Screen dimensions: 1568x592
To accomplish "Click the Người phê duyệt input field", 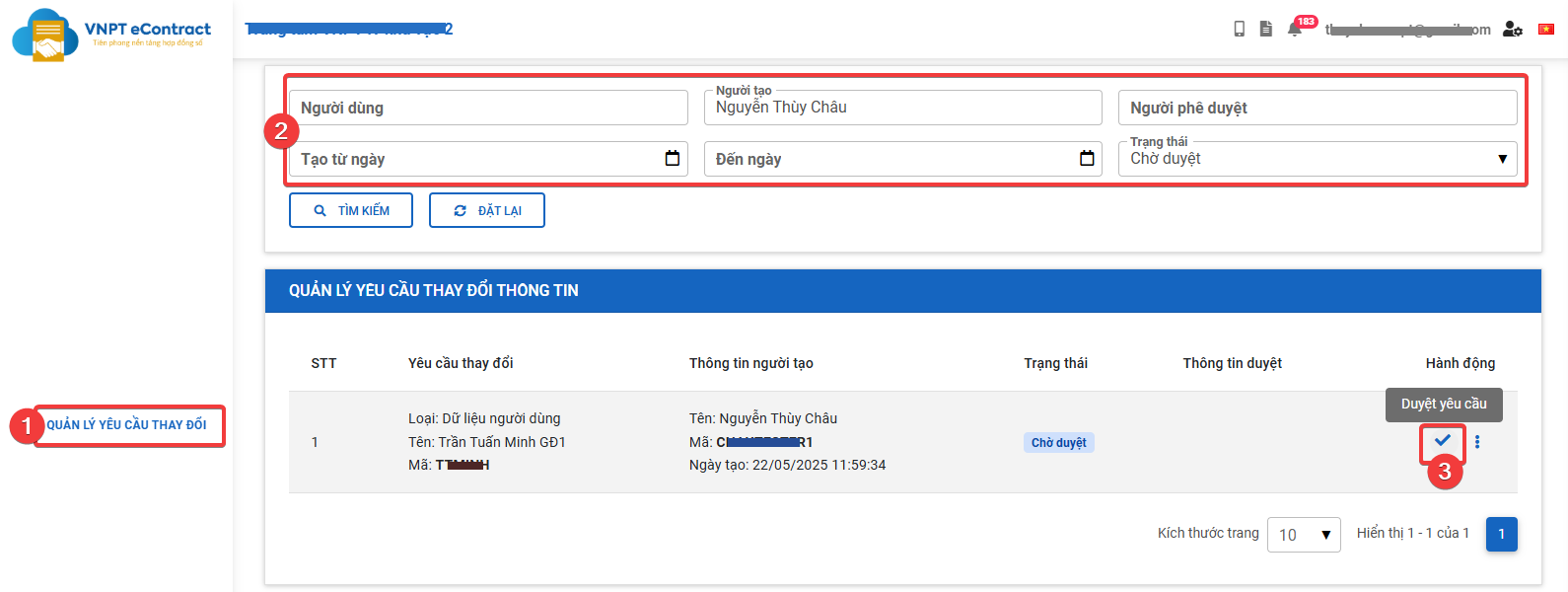I will click(x=1317, y=108).
